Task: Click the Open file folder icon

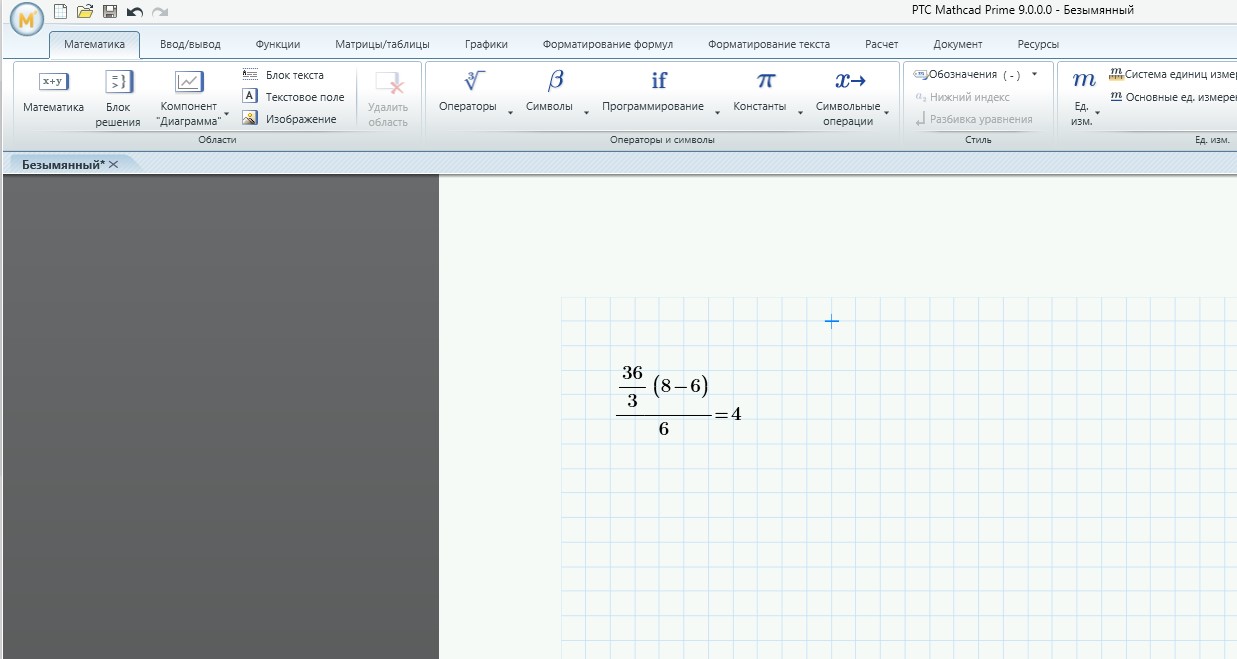Action: (85, 11)
